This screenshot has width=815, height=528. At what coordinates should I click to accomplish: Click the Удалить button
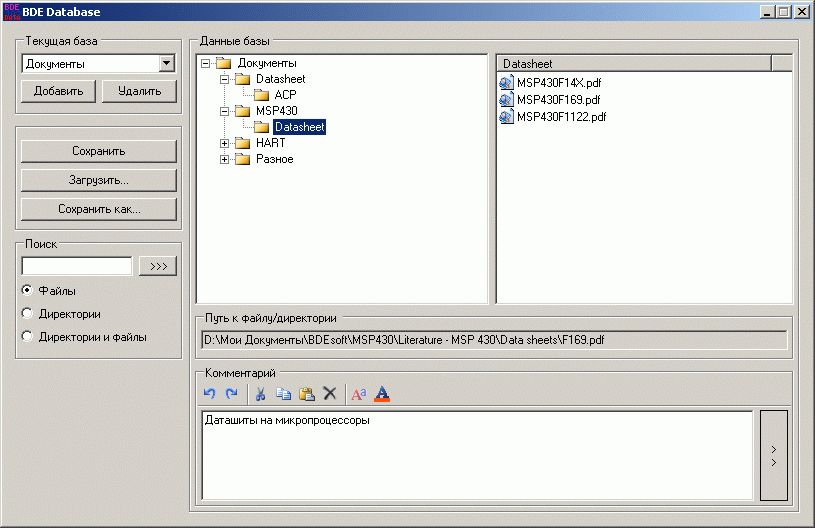[139, 91]
